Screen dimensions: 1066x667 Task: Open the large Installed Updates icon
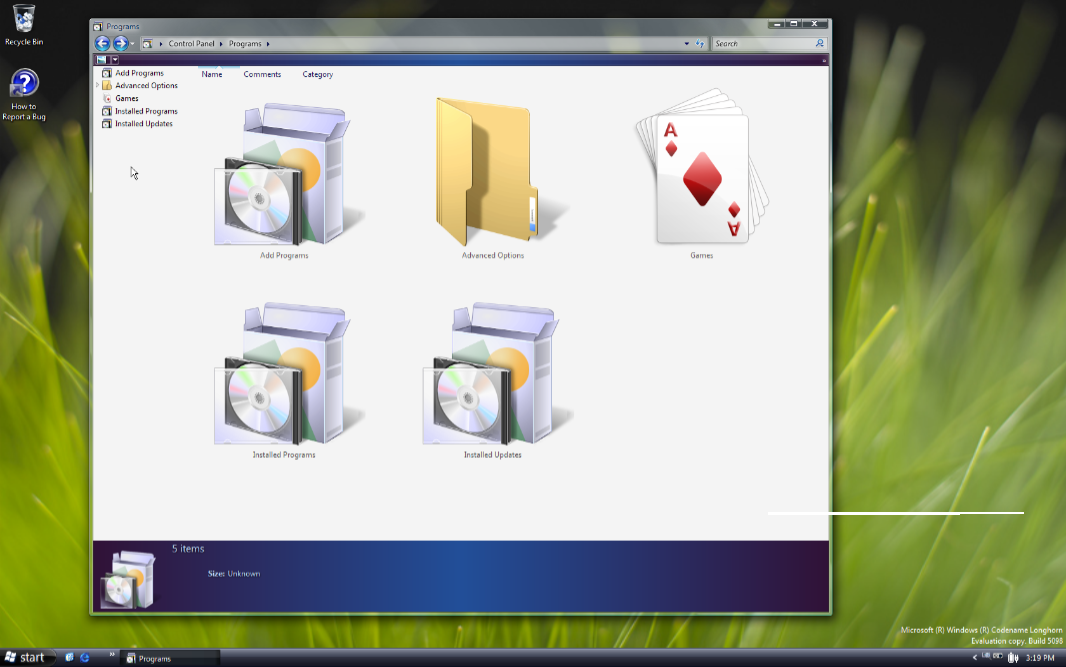click(x=493, y=375)
